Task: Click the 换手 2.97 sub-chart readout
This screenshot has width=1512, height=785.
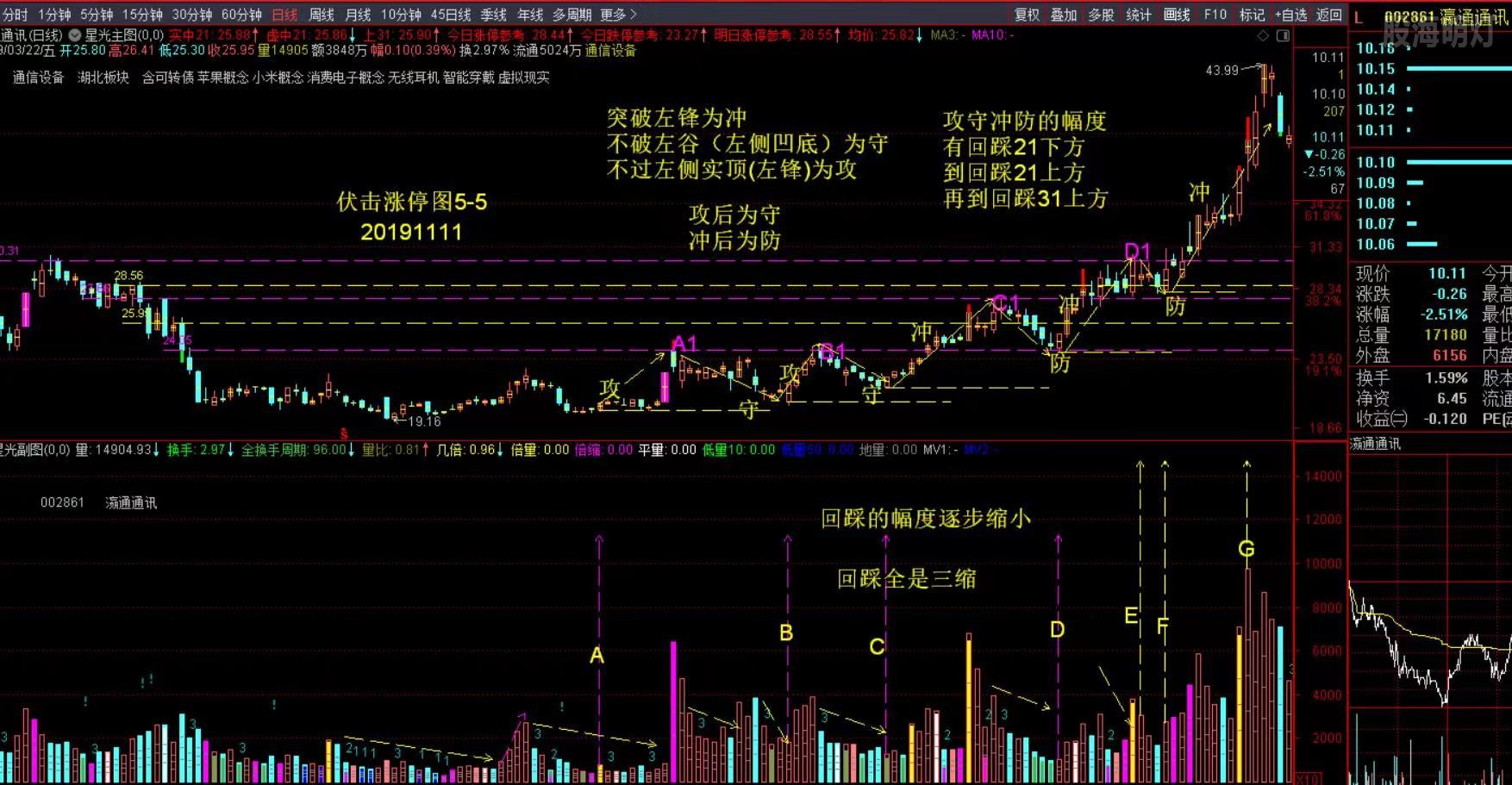Action: (x=200, y=450)
